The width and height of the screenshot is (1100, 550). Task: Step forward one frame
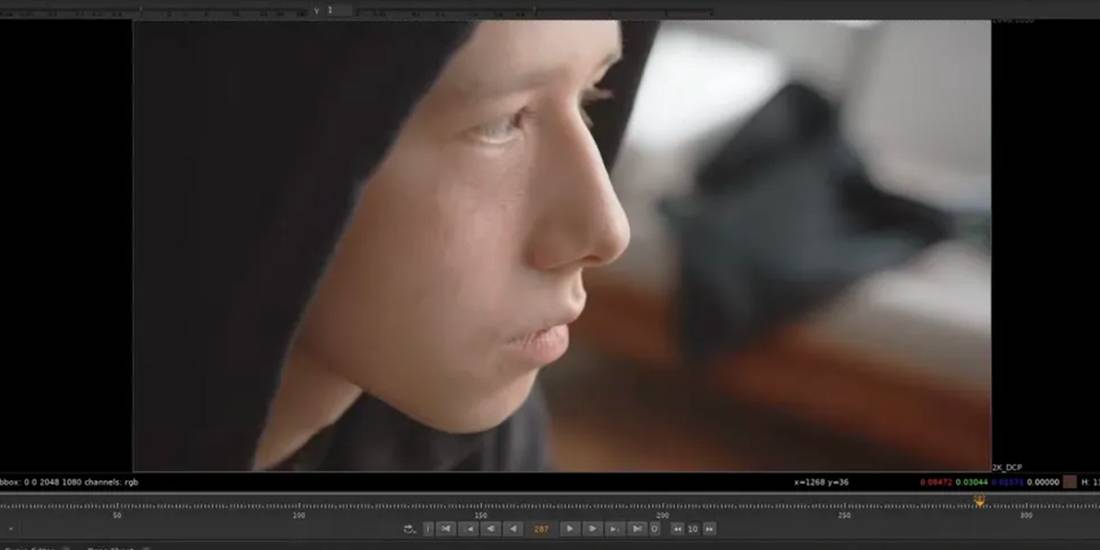click(592, 529)
